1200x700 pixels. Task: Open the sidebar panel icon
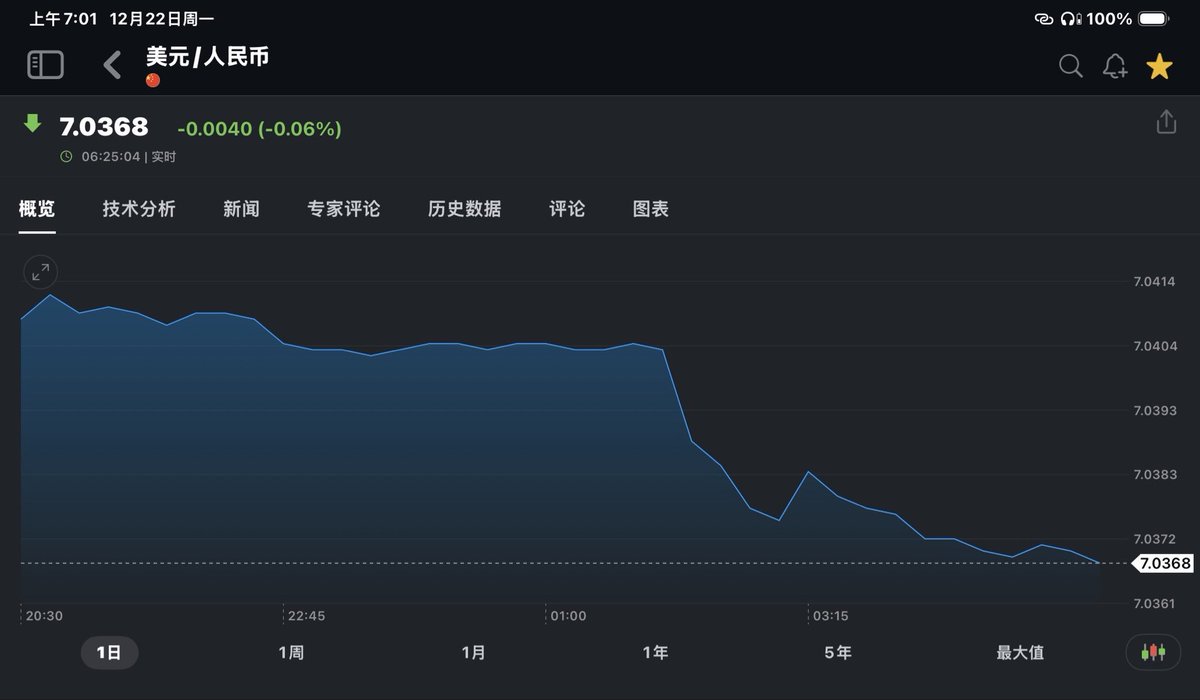[x=44, y=64]
